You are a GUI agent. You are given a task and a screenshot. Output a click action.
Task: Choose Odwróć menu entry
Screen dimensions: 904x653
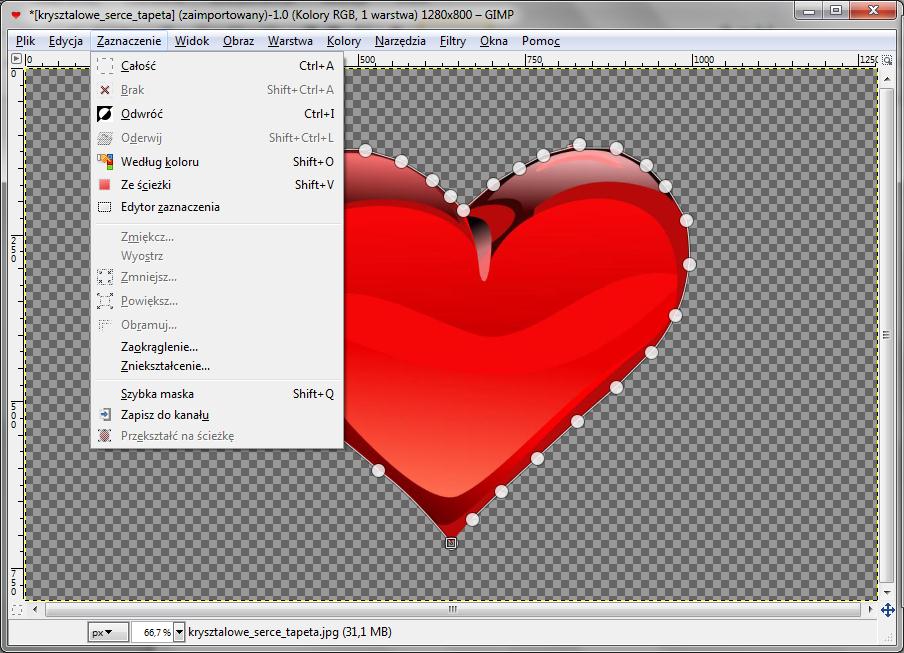click(x=217, y=114)
